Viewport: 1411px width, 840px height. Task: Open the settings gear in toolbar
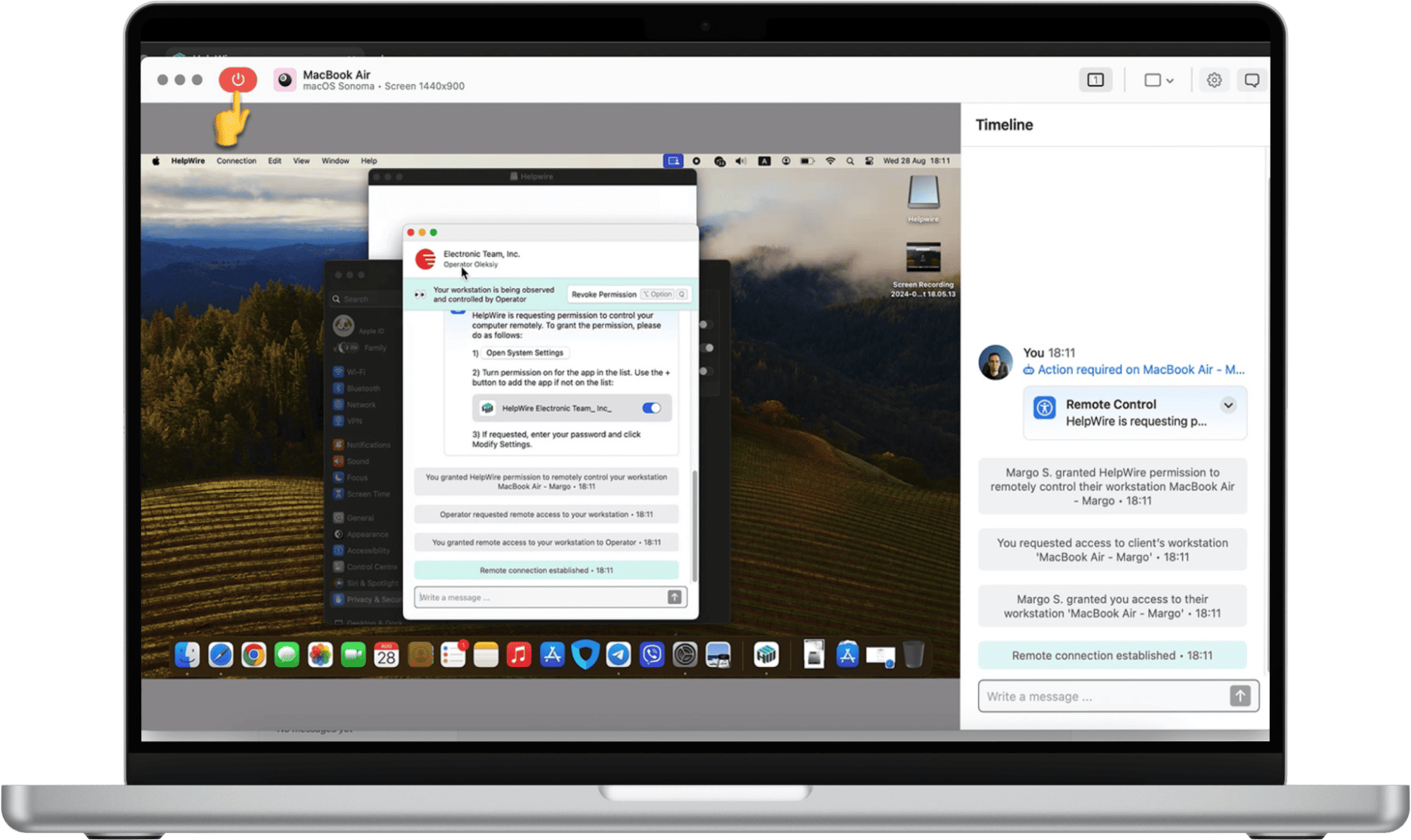pyautogui.click(x=1214, y=80)
